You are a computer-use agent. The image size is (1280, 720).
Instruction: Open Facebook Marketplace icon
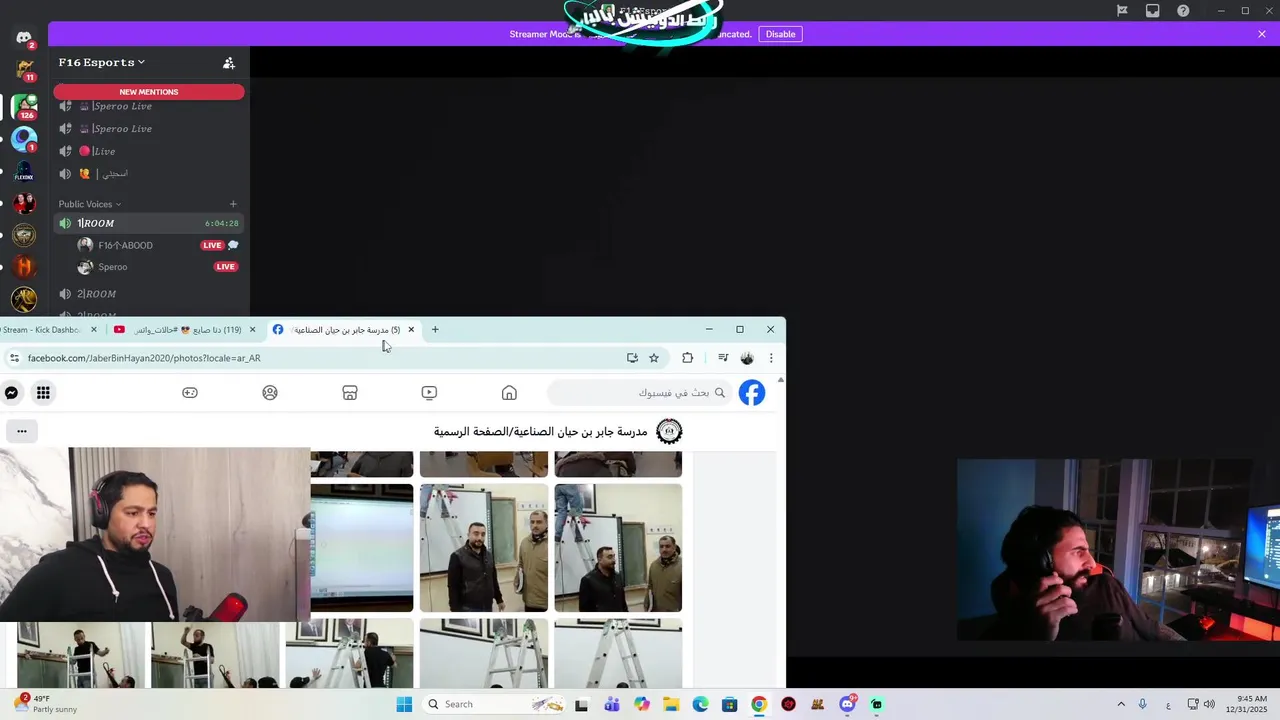tap(350, 393)
